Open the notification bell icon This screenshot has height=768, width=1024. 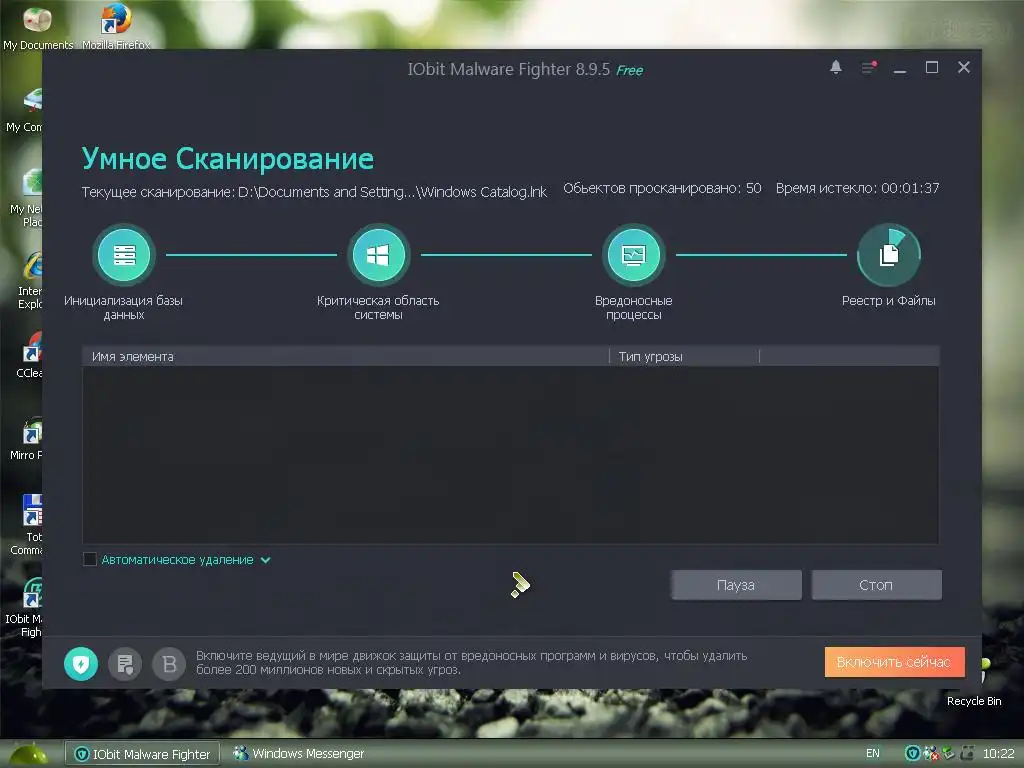835,67
